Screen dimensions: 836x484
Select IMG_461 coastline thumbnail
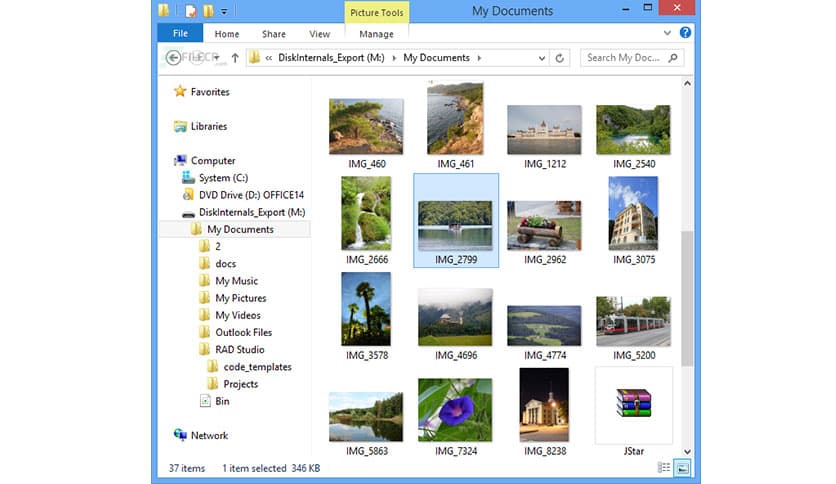[x=455, y=118]
